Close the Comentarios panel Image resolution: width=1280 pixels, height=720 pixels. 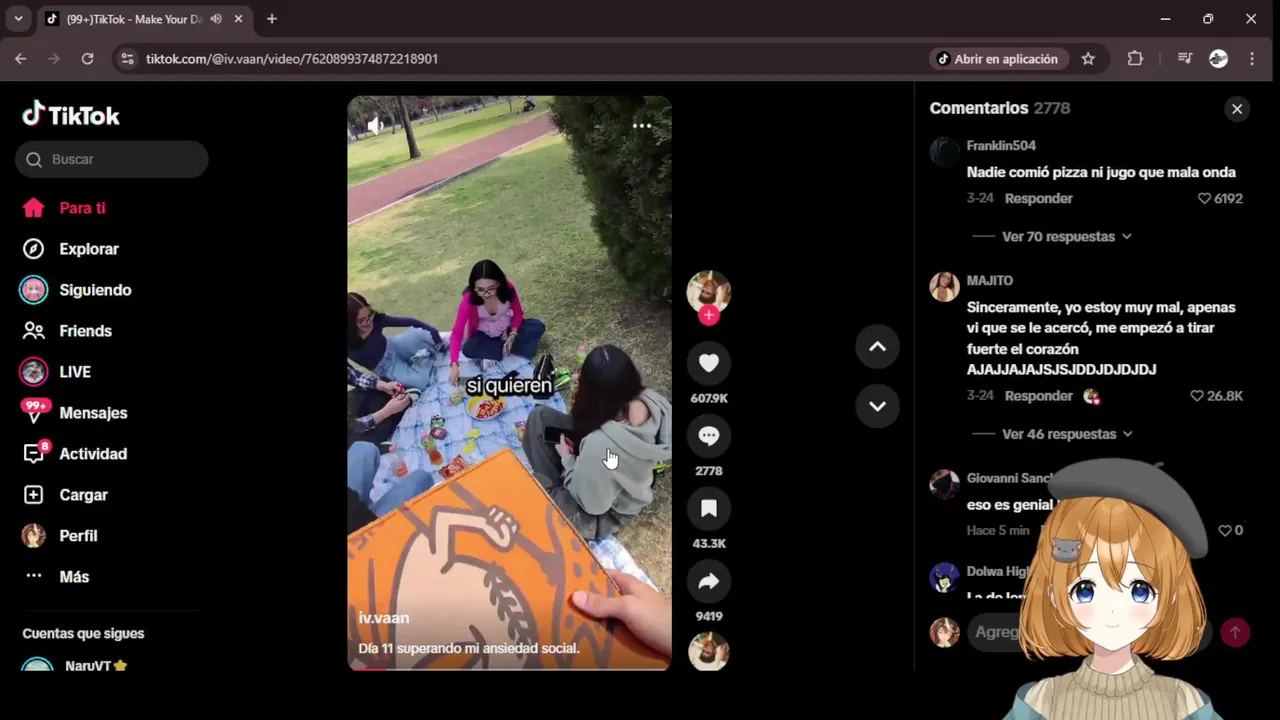(x=1237, y=109)
